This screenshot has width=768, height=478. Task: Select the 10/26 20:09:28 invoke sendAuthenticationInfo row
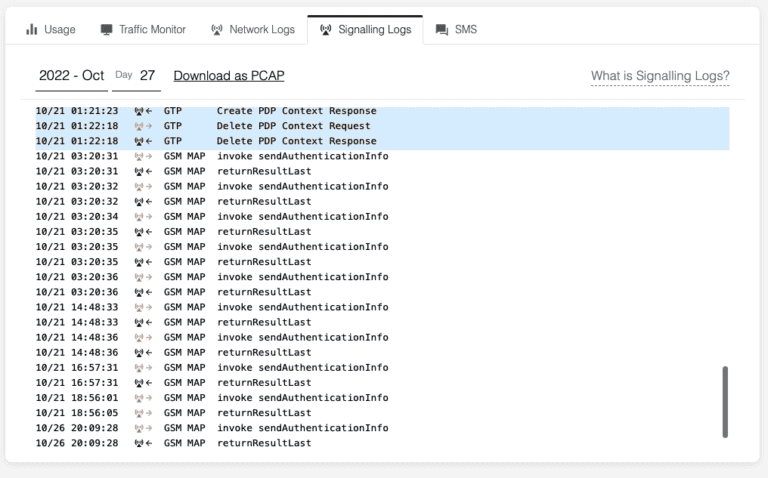pos(302,428)
